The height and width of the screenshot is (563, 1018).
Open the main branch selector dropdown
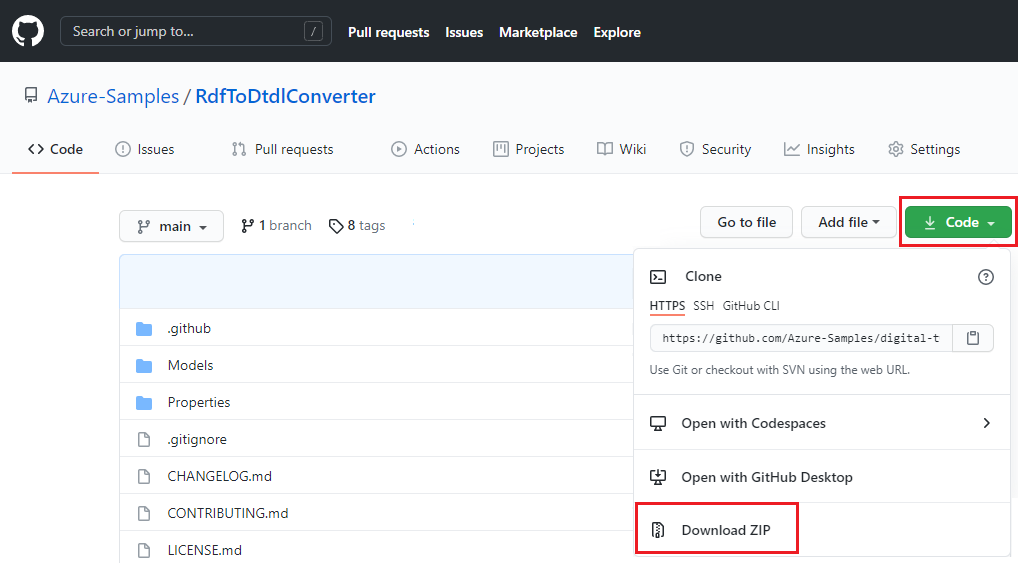(171, 226)
